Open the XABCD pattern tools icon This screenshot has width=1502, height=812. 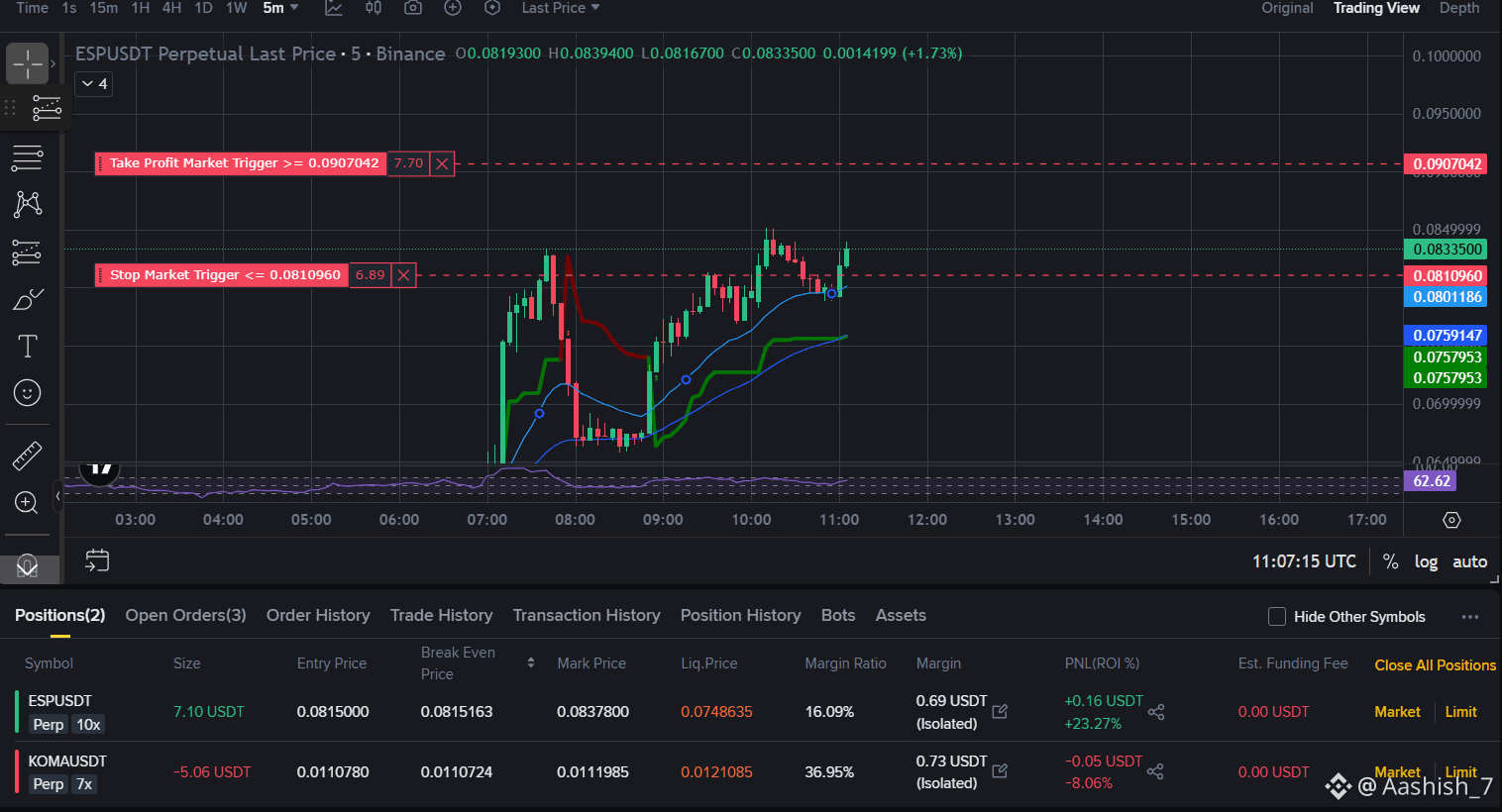point(28,204)
